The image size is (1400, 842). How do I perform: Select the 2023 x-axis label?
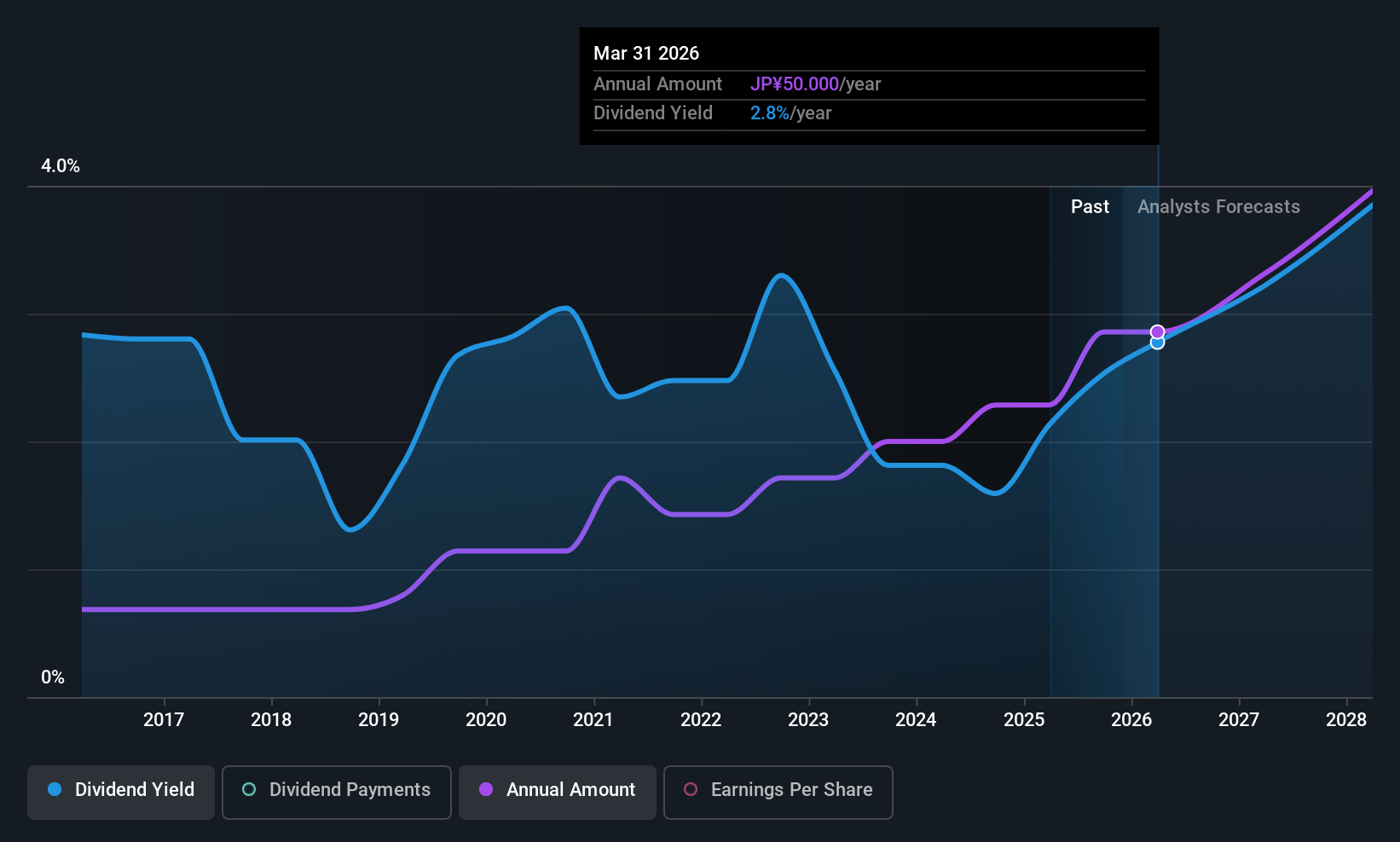[x=808, y=720]
